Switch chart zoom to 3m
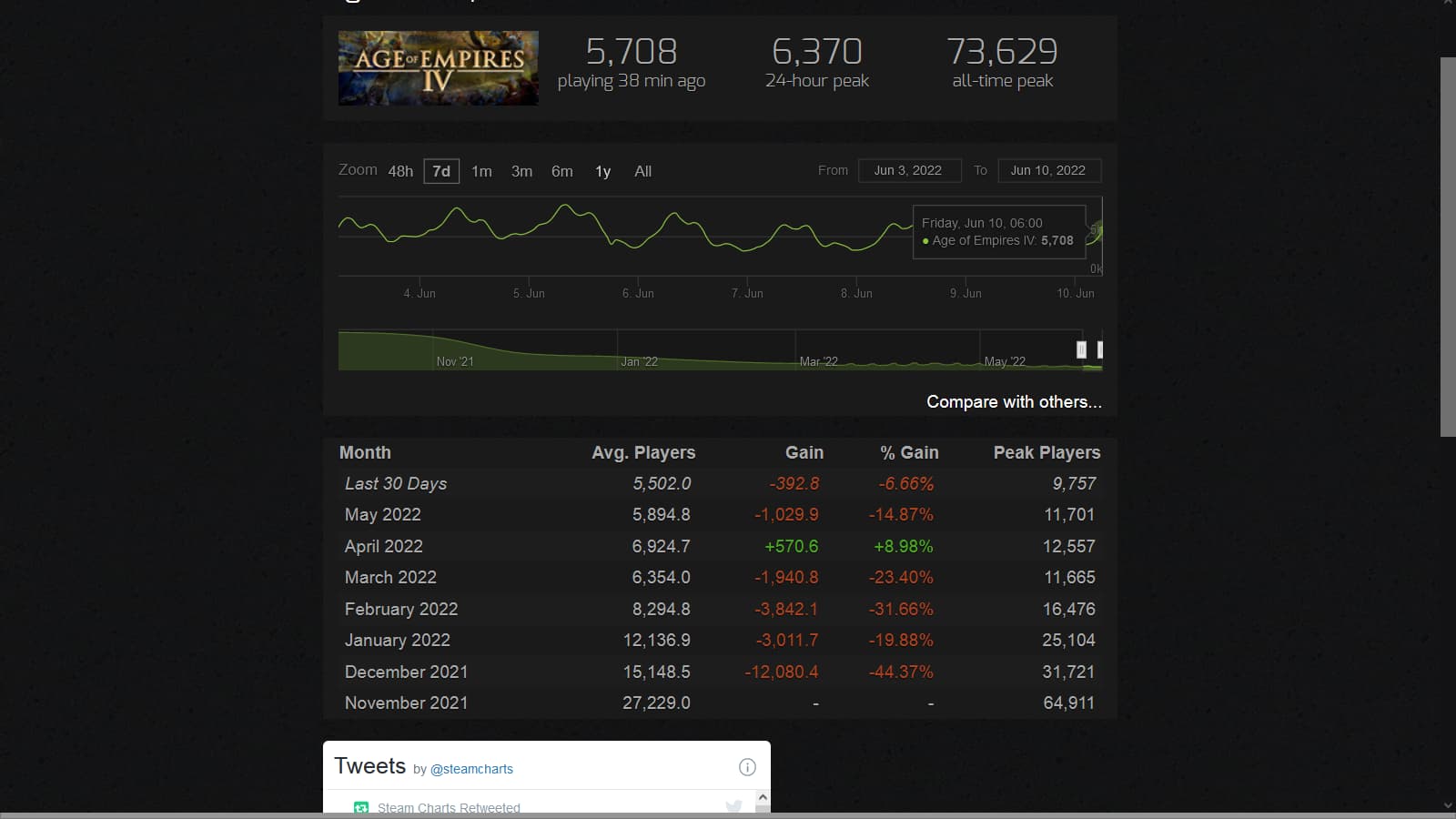 click(521, 171)
